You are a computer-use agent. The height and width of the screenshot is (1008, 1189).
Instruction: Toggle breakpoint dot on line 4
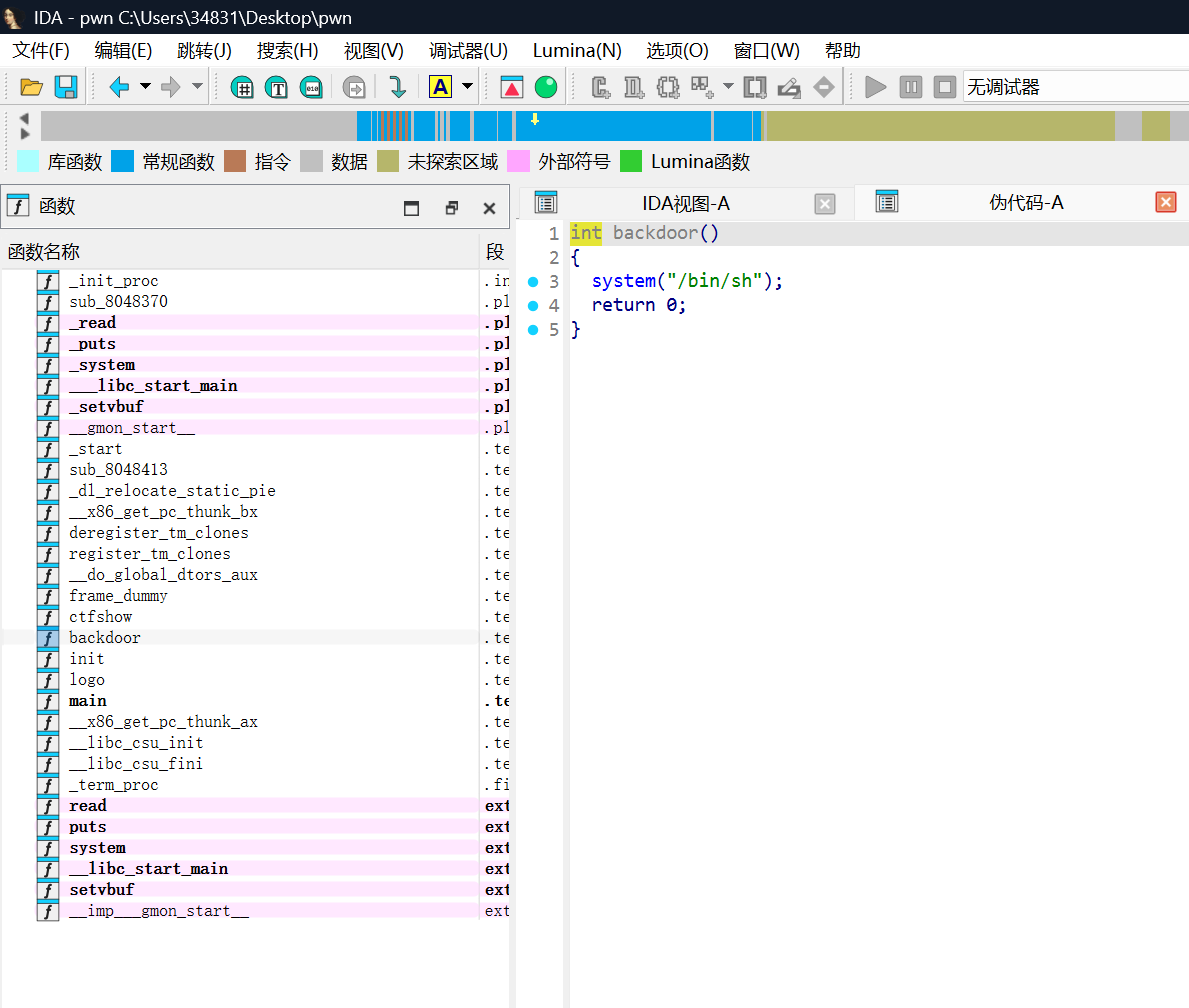tap(533, 306)
